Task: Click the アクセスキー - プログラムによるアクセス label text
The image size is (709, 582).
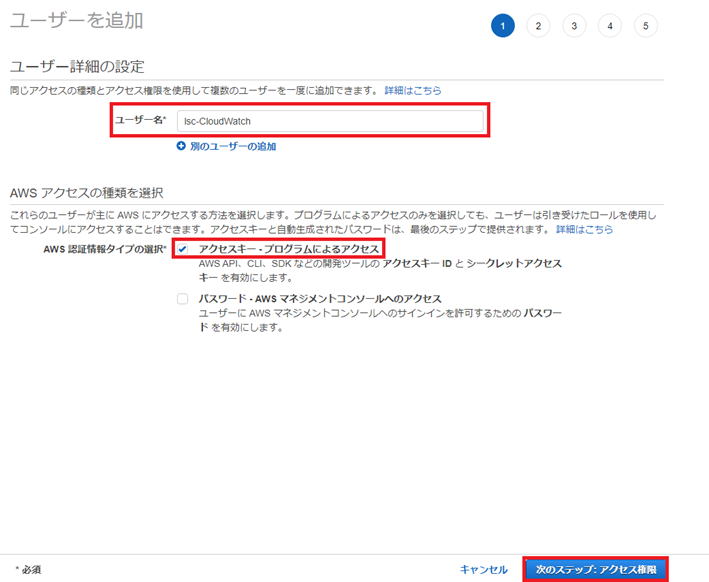Action: [289, 249]
